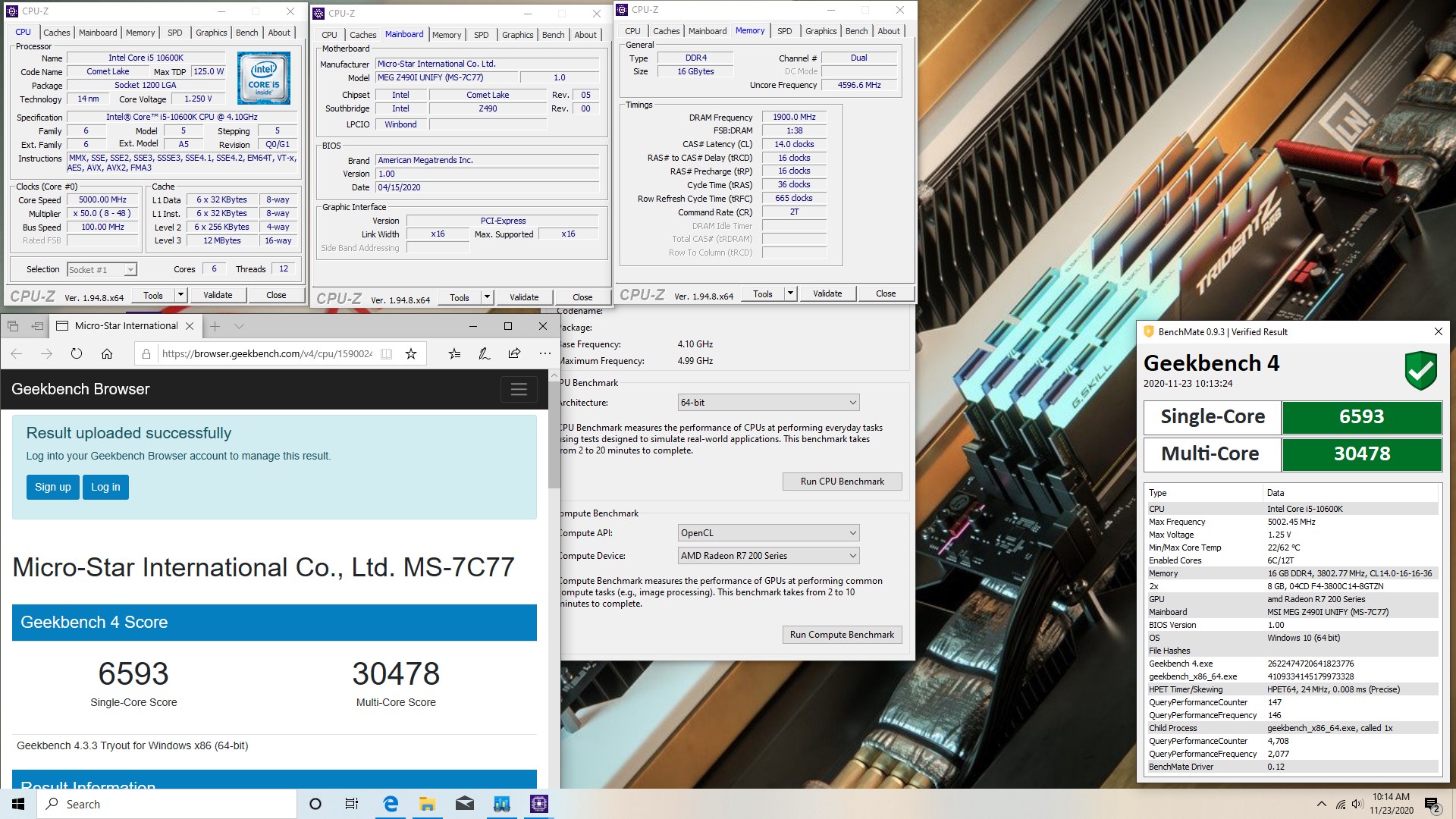
Task: Click the green Multi-Core 30478 score
Action: (1361, 454)
